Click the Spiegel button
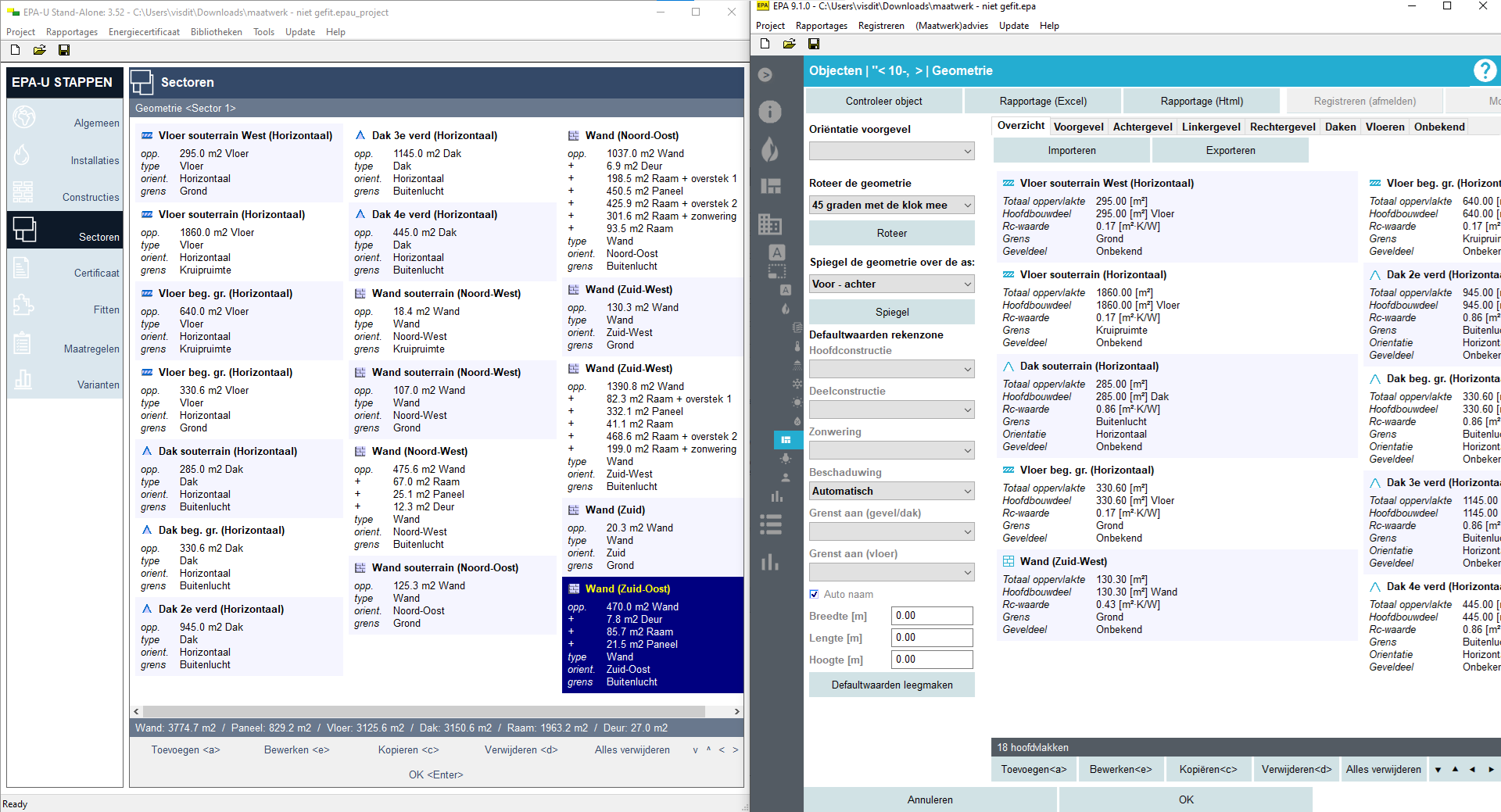 point(892,312)
